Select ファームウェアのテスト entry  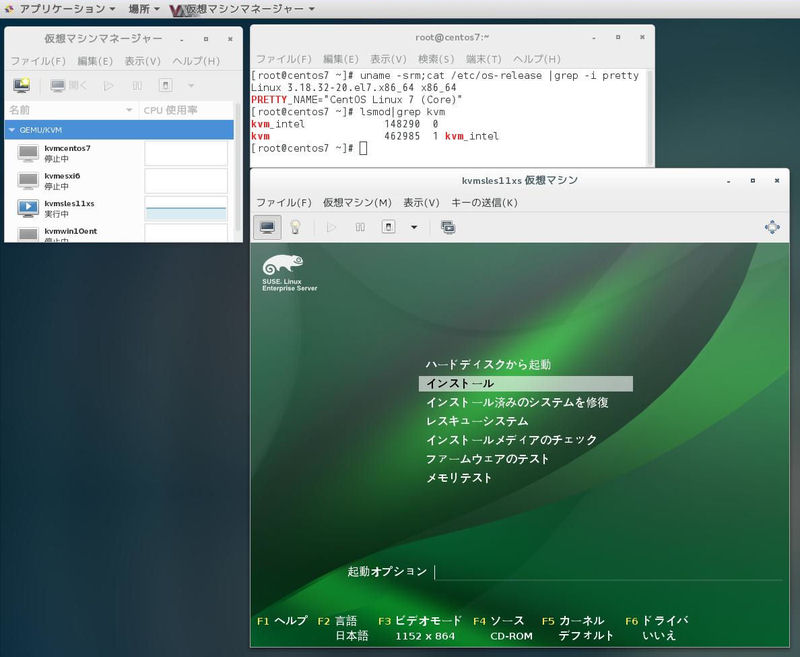pyautogui.click(x=487, y=459)
